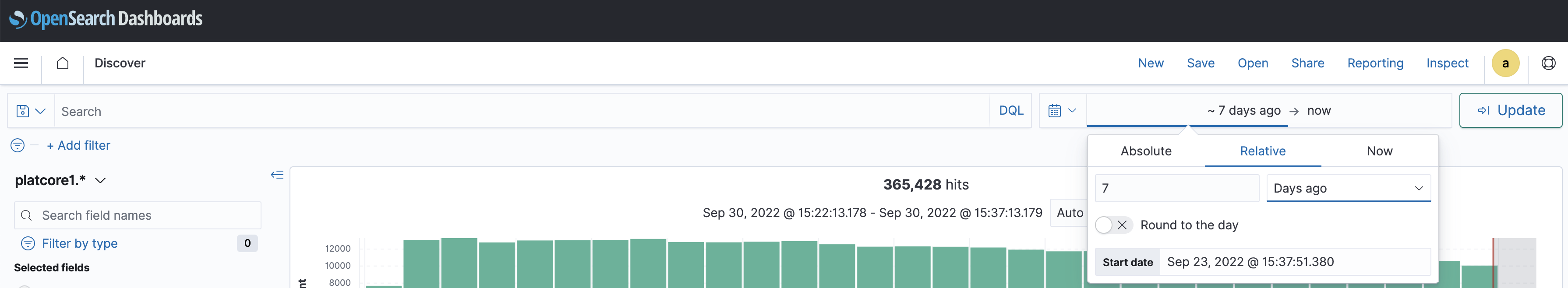Image resolution: width=1568 pixels, height=288 pixels.
Task: Collapse the fields sidebar arrow icon
Action: 277,175
